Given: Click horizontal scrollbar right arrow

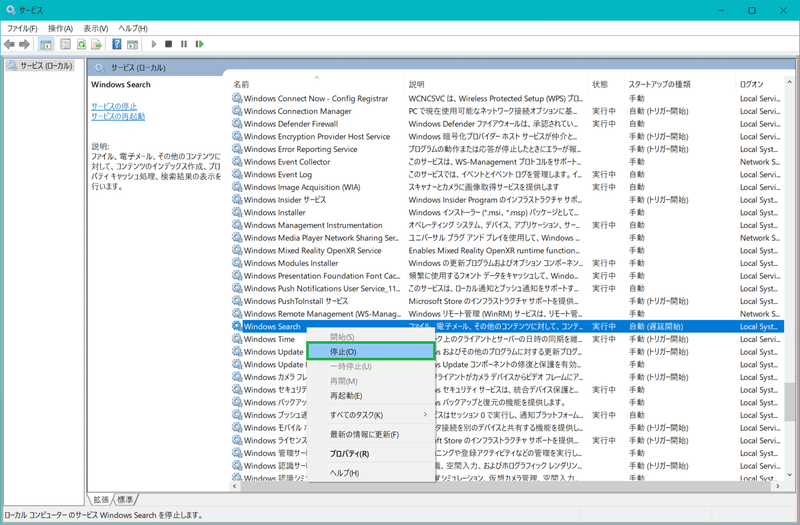Looking at the screenshot, I should click(x=778, y=486).
